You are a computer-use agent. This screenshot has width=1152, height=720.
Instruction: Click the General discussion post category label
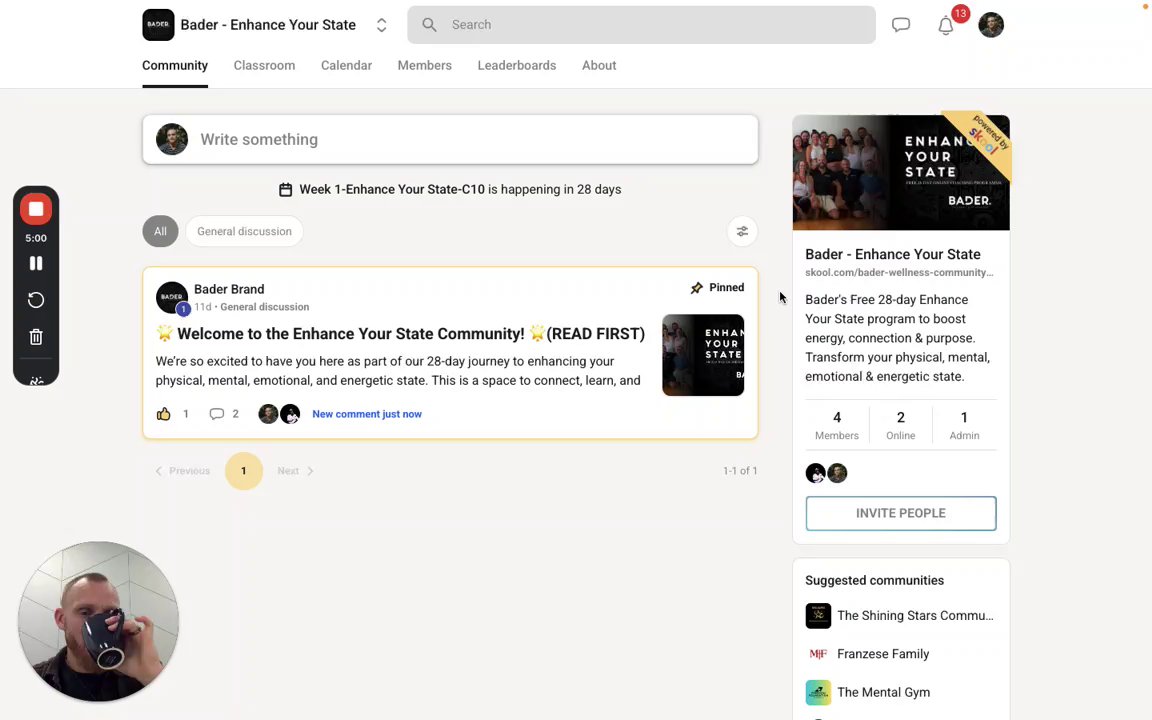pyautogui.click(x=264, y=307)
